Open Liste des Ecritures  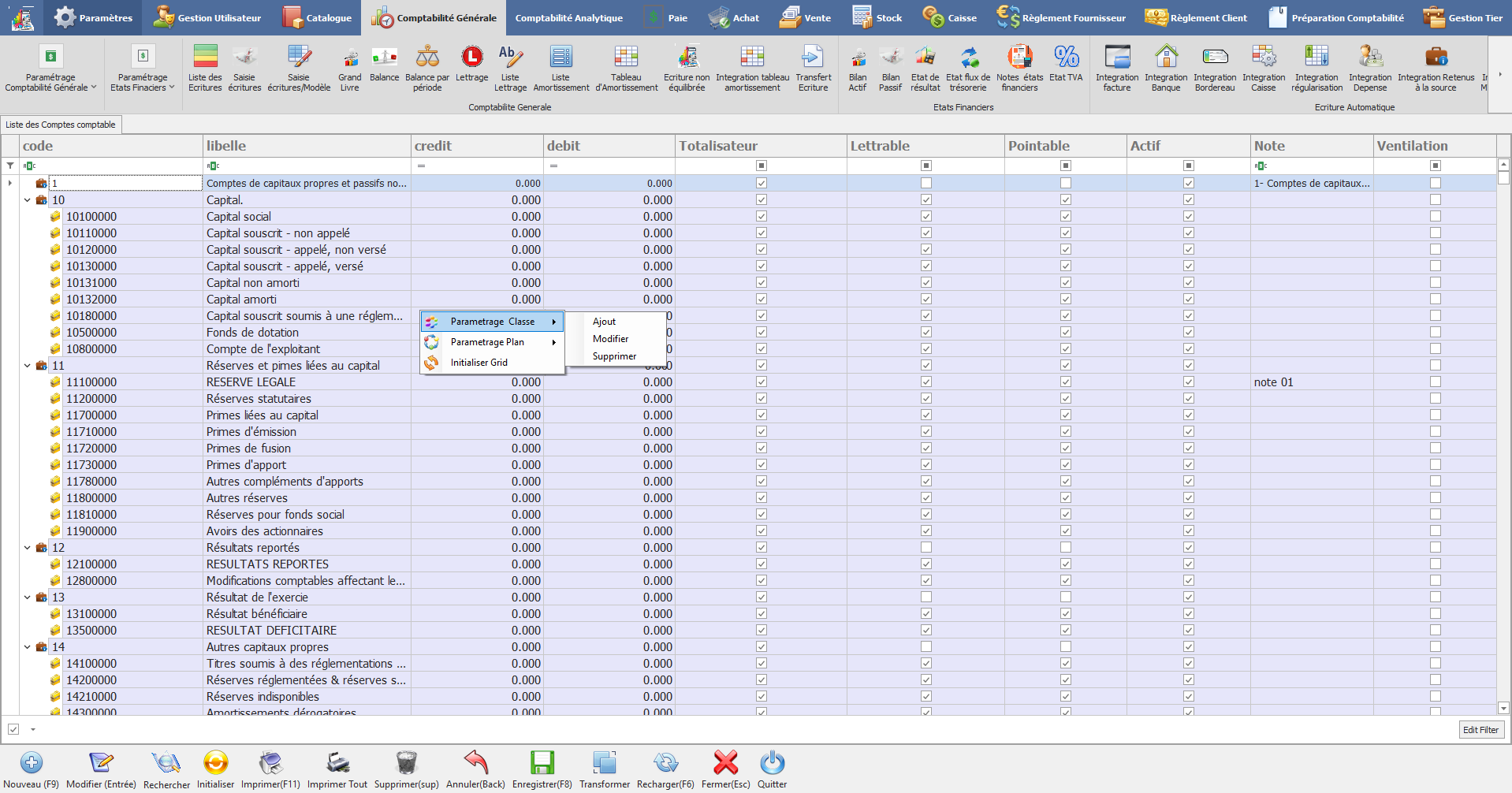(x=205, y=68)
